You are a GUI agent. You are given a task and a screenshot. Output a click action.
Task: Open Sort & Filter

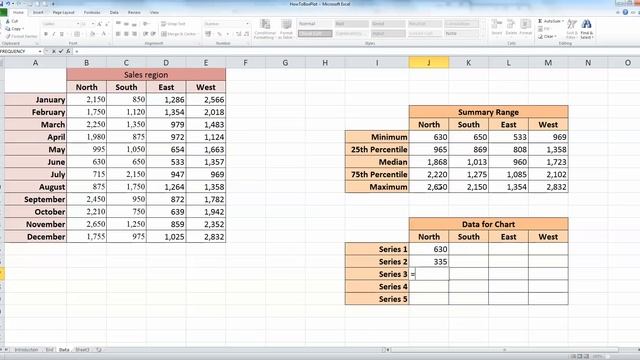(572, 29)
